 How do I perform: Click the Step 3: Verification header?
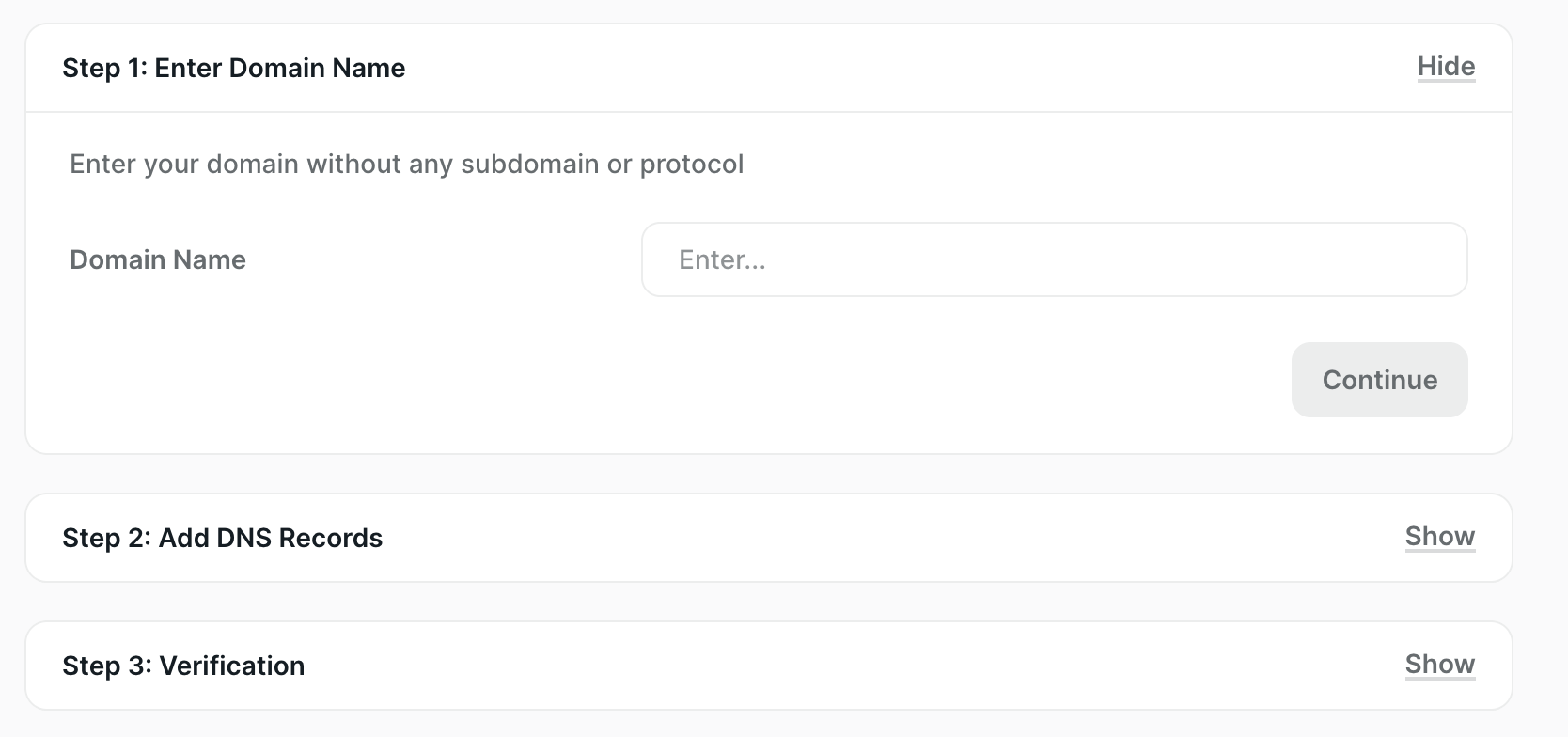click(x=183, y=666)
